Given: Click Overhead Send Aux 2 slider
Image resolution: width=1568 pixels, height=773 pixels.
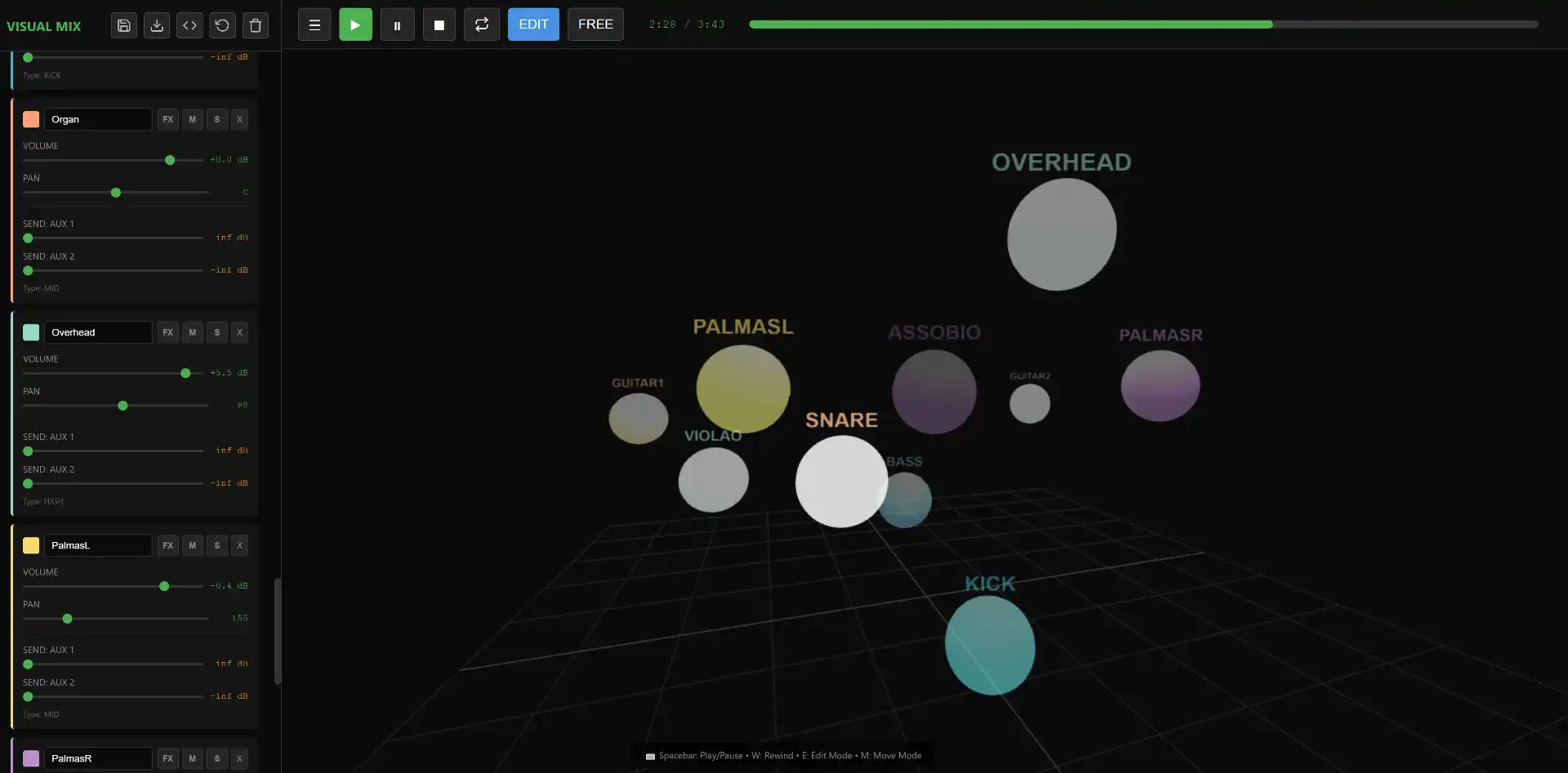Looking at the screenshot, I should click(113, 483).
